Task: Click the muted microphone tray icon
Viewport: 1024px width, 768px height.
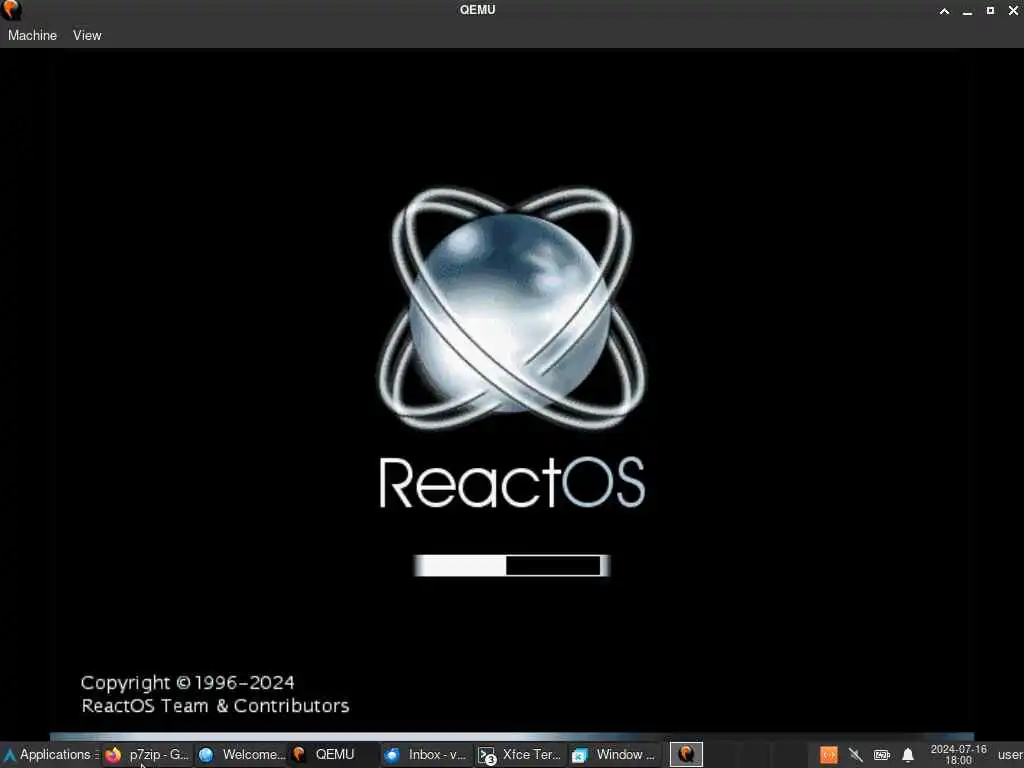Action: pyautogui.click(x=856, y=755)
